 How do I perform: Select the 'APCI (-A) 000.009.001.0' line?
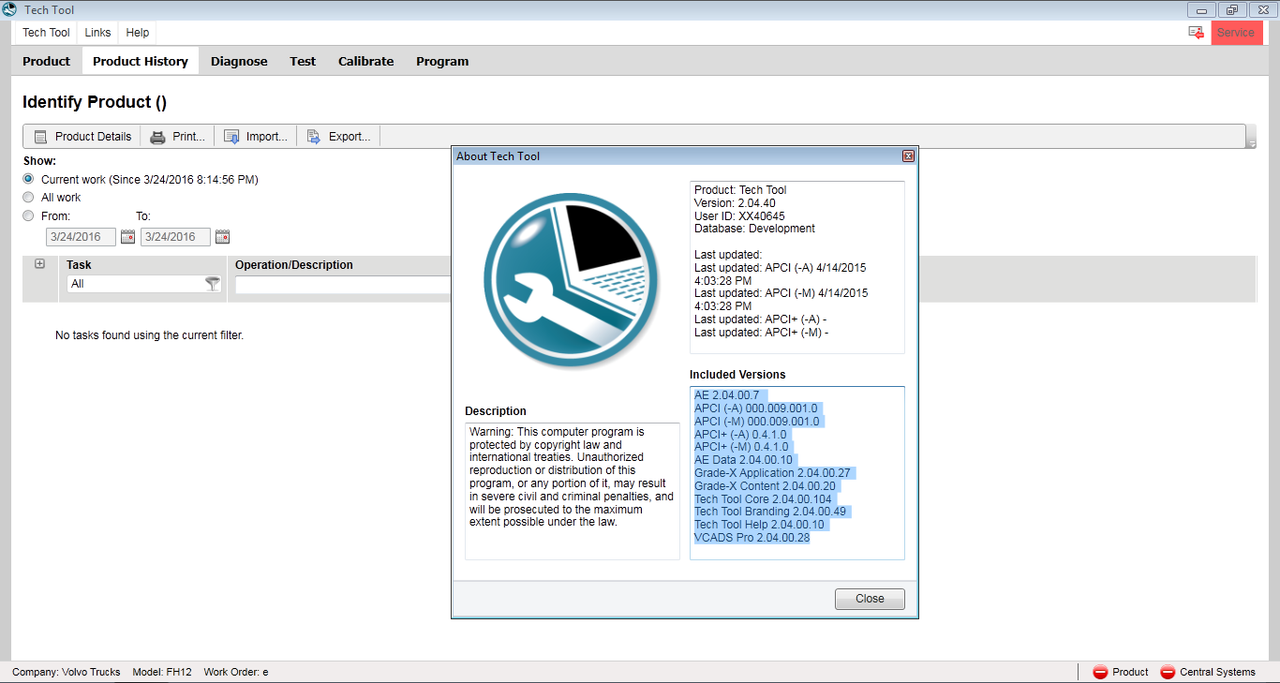(757, 408)
